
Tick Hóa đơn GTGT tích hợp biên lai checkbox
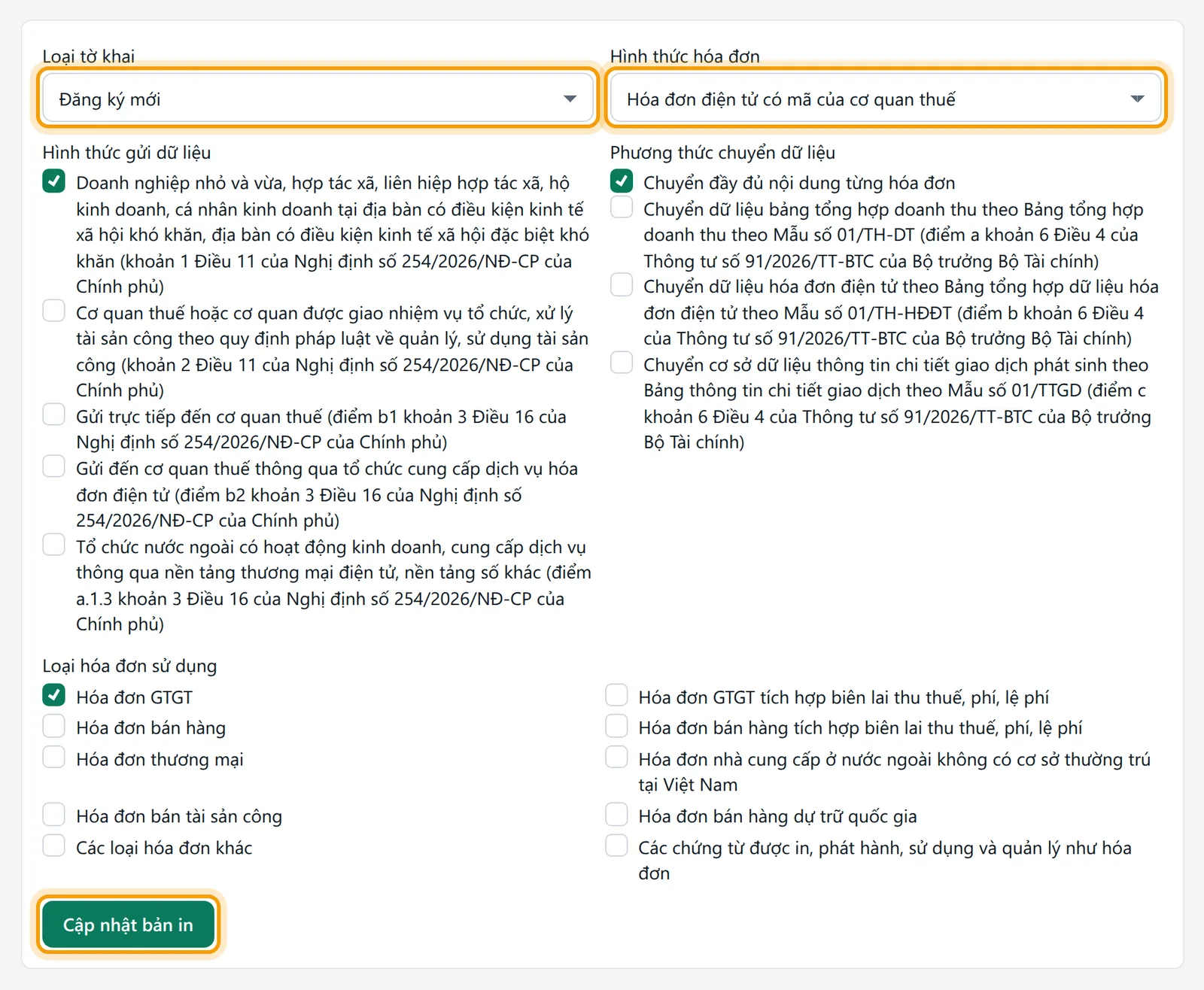point(616,695)
